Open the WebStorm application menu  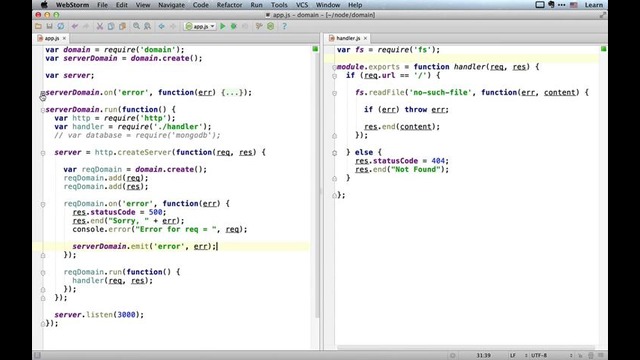pos(71,5)
